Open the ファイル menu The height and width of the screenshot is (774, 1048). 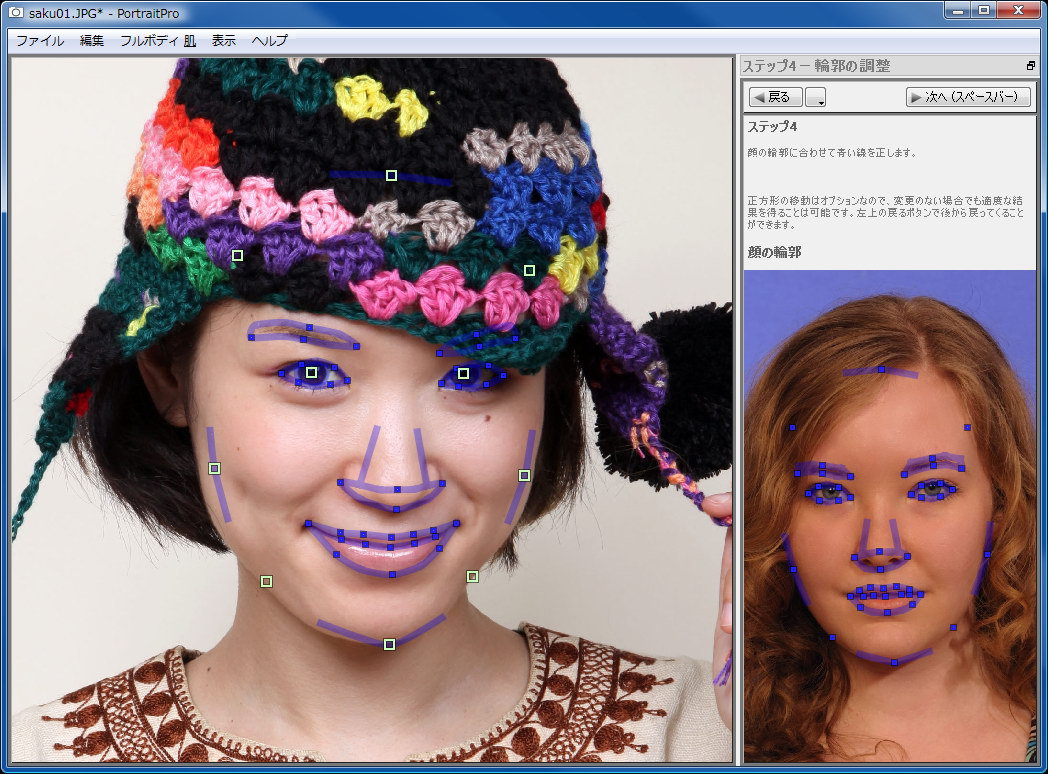point(40,41)
